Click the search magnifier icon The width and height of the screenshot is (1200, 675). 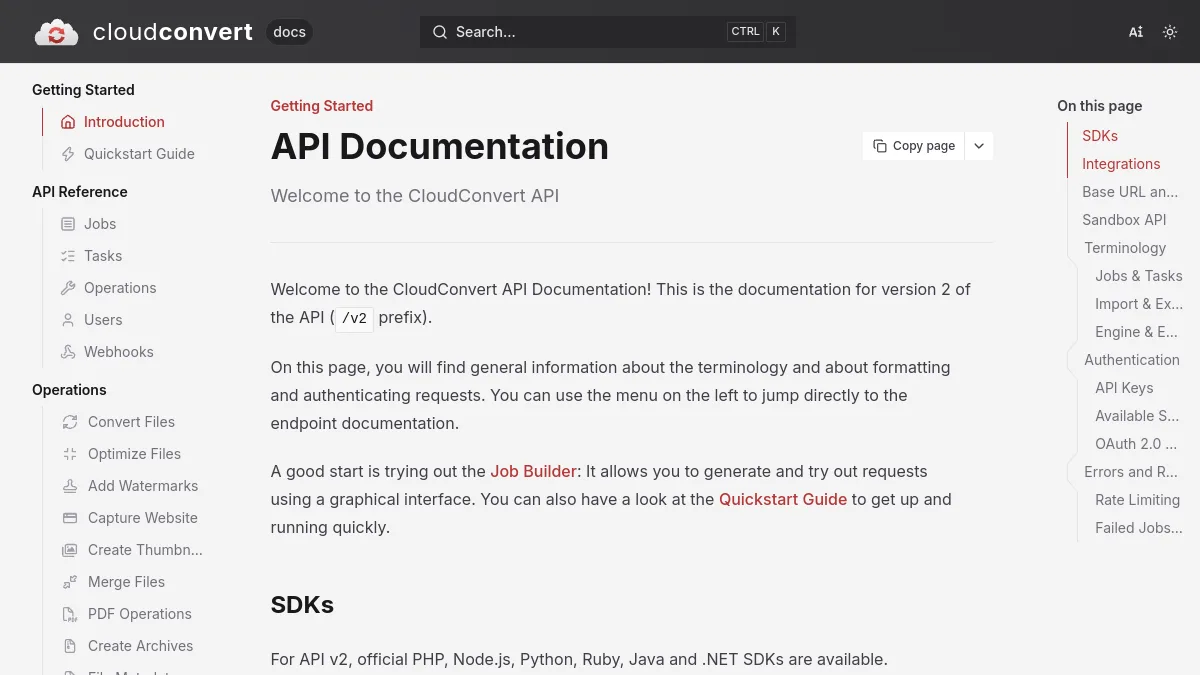[x=439, y=32]
